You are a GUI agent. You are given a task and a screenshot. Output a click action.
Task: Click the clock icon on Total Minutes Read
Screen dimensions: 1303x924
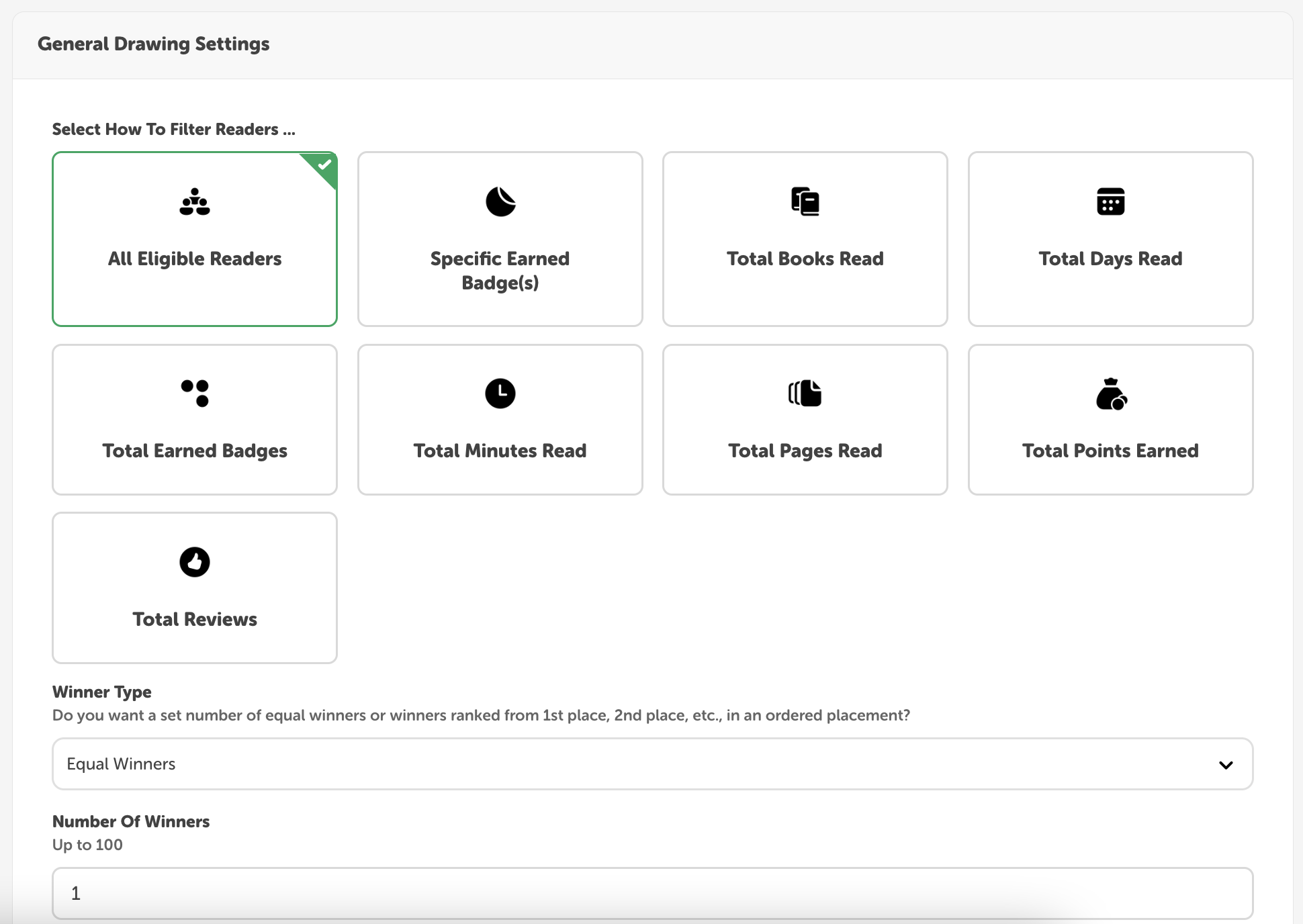pyautogui.click(x=500, y=393)
